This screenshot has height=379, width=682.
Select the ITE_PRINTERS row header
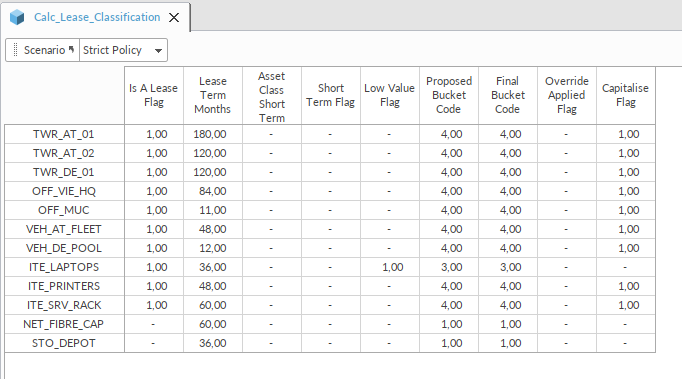(64, 286)
